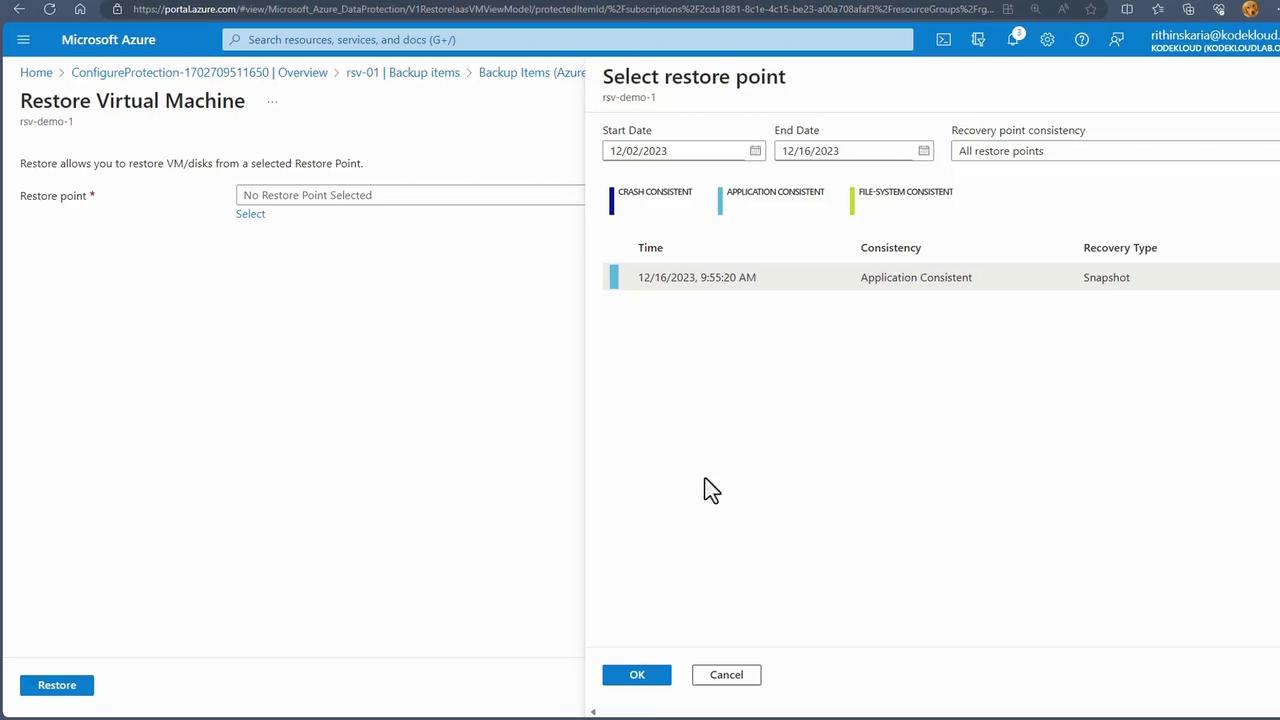This screenshot has height=720, width=1280.
Task: Open the browser split screen icon
Action: click(x=1127, y=9)
